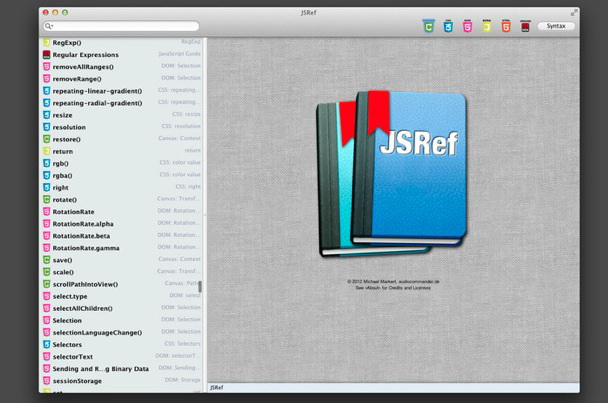
Task: Click the pink icon beside removeRange()
Action: (47, 78)
